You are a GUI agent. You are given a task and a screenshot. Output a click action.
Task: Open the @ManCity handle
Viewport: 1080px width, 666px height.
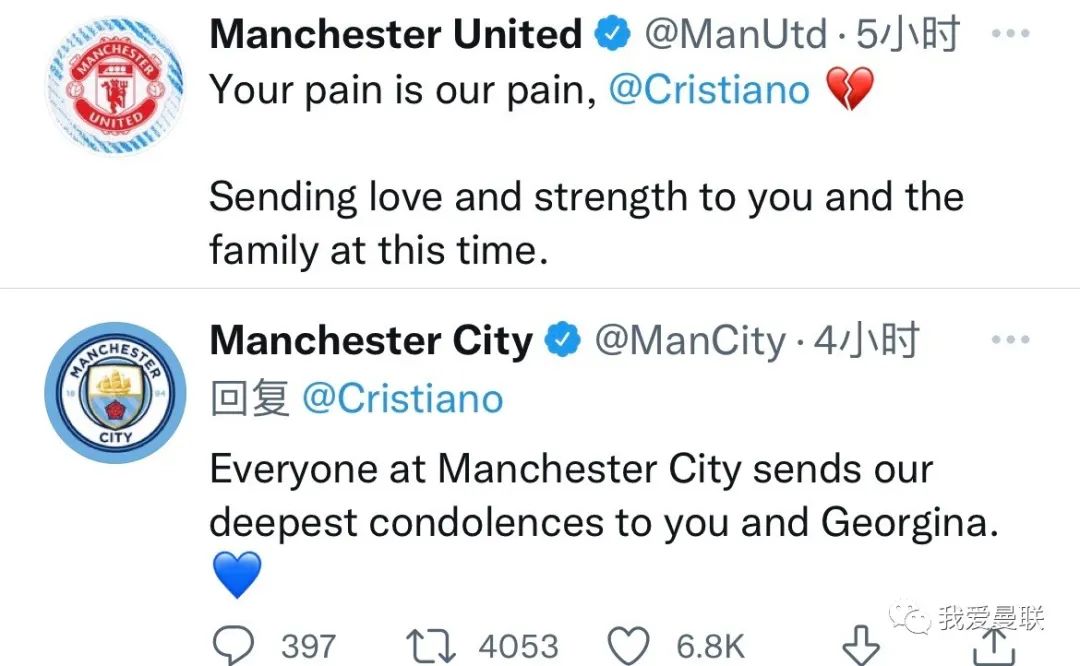690,340
